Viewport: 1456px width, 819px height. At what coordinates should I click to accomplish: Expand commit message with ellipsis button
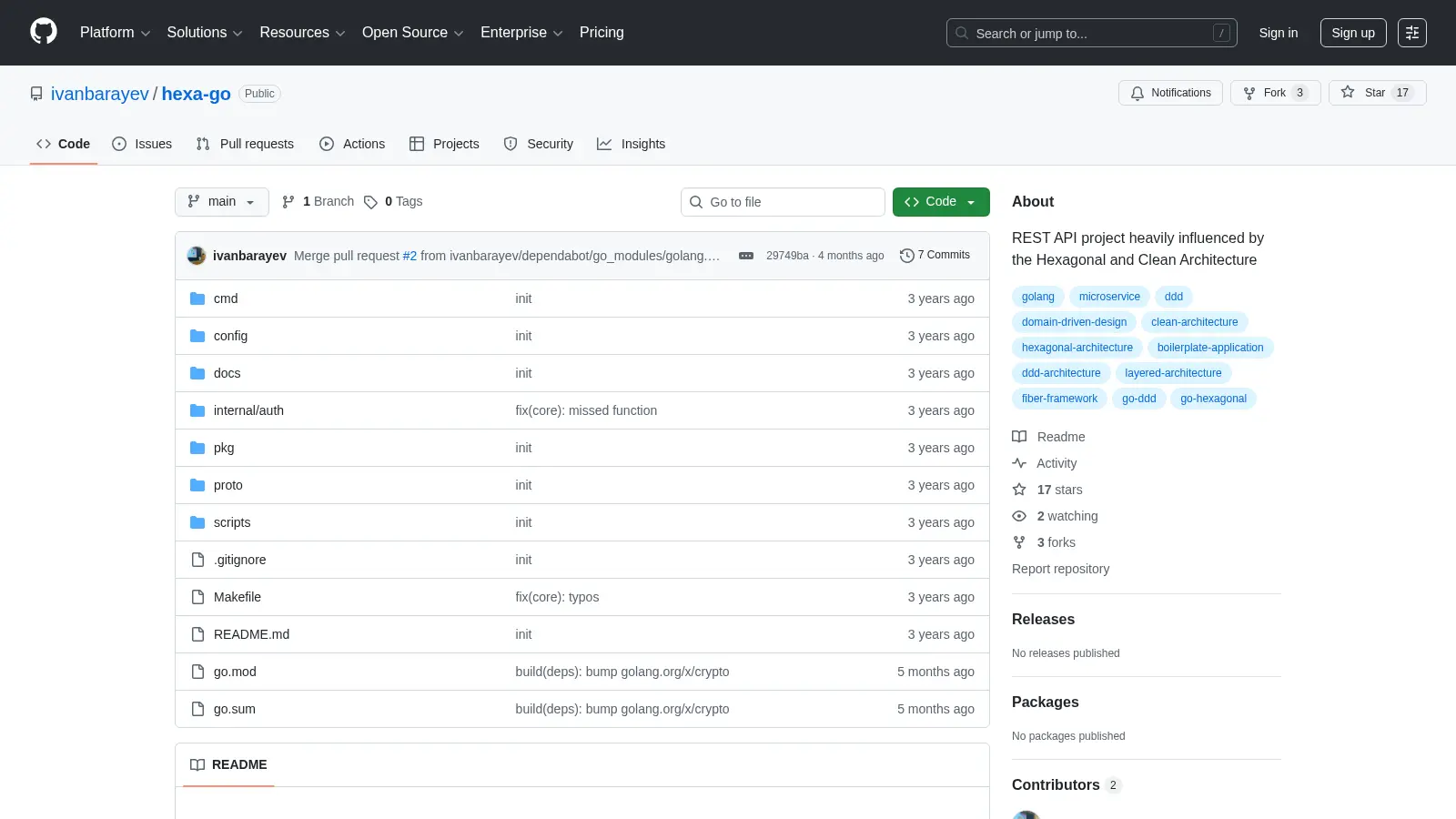(x=746, y=256)
